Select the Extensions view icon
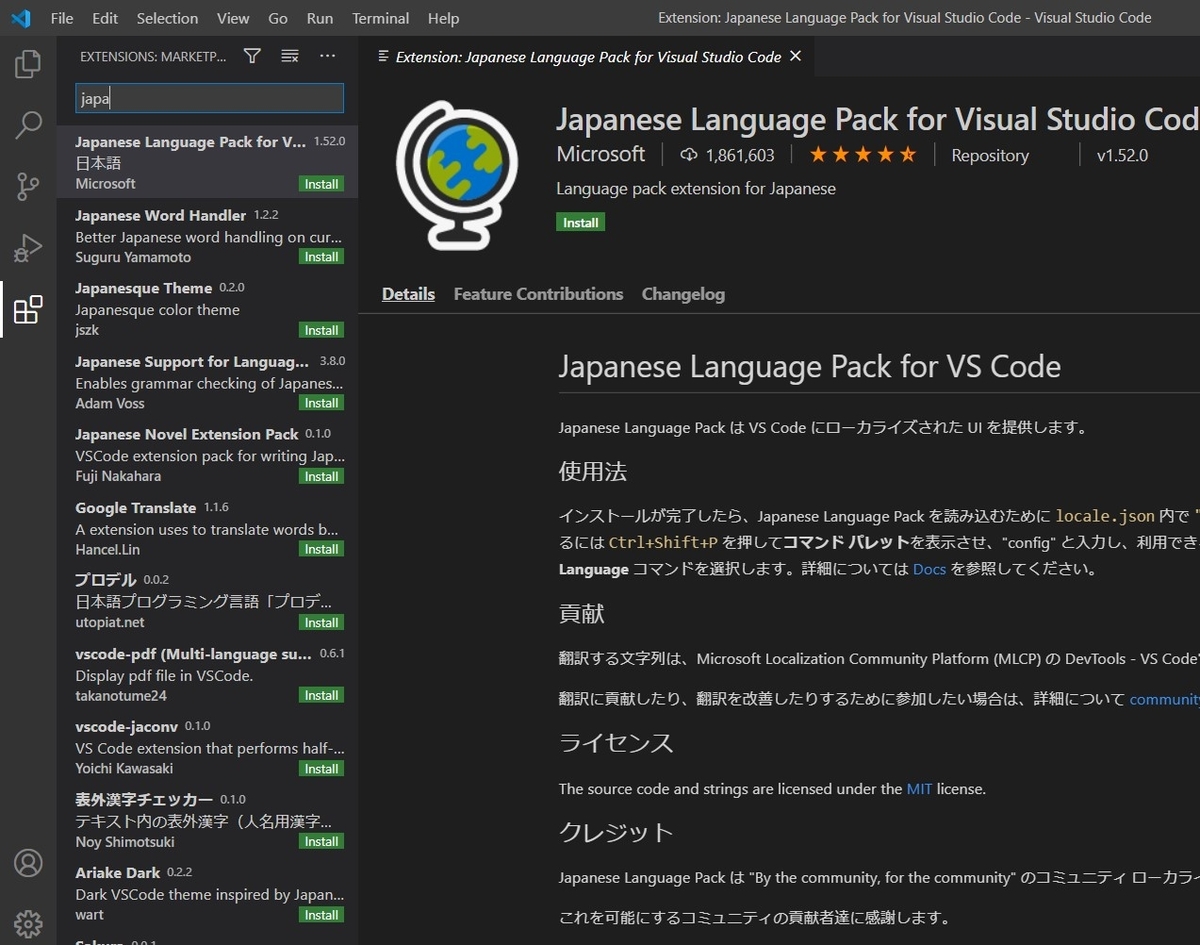 [28, 309]
